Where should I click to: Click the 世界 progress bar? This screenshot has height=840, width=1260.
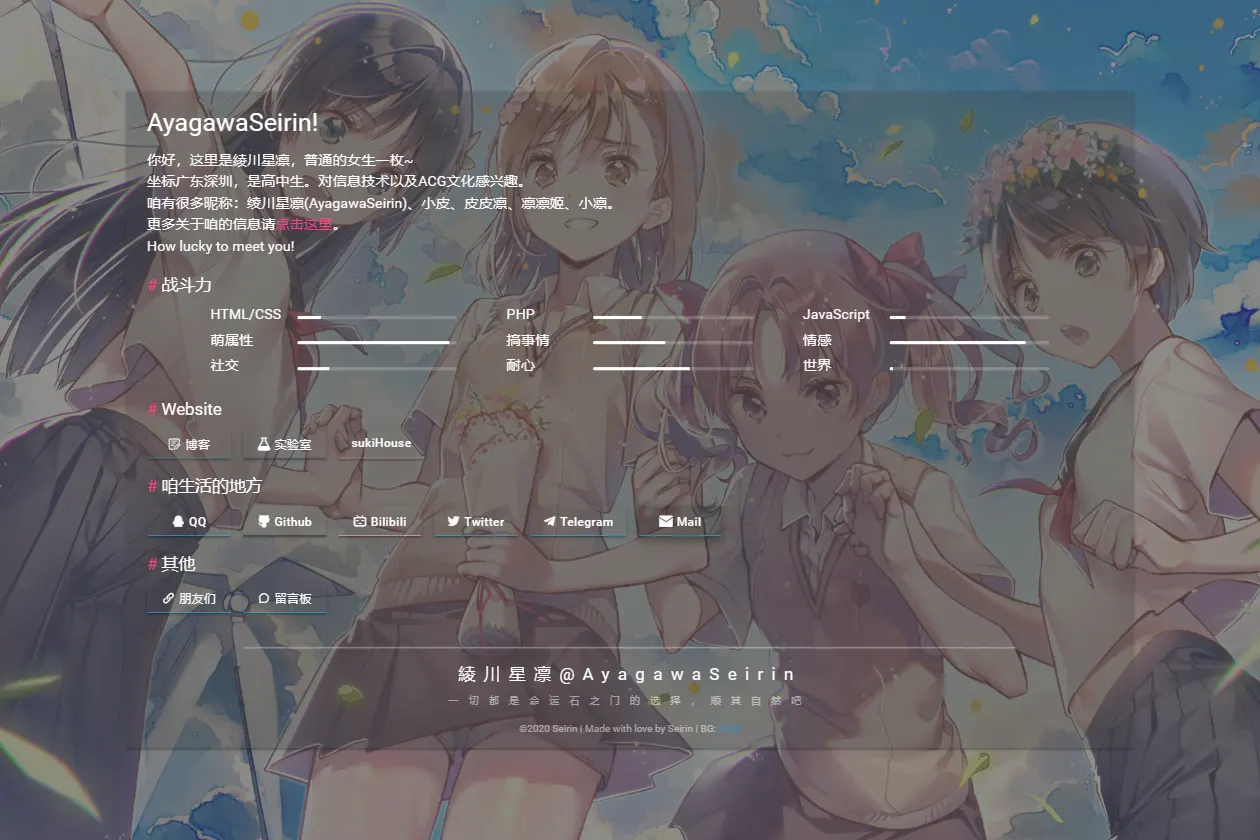point(969,368)
